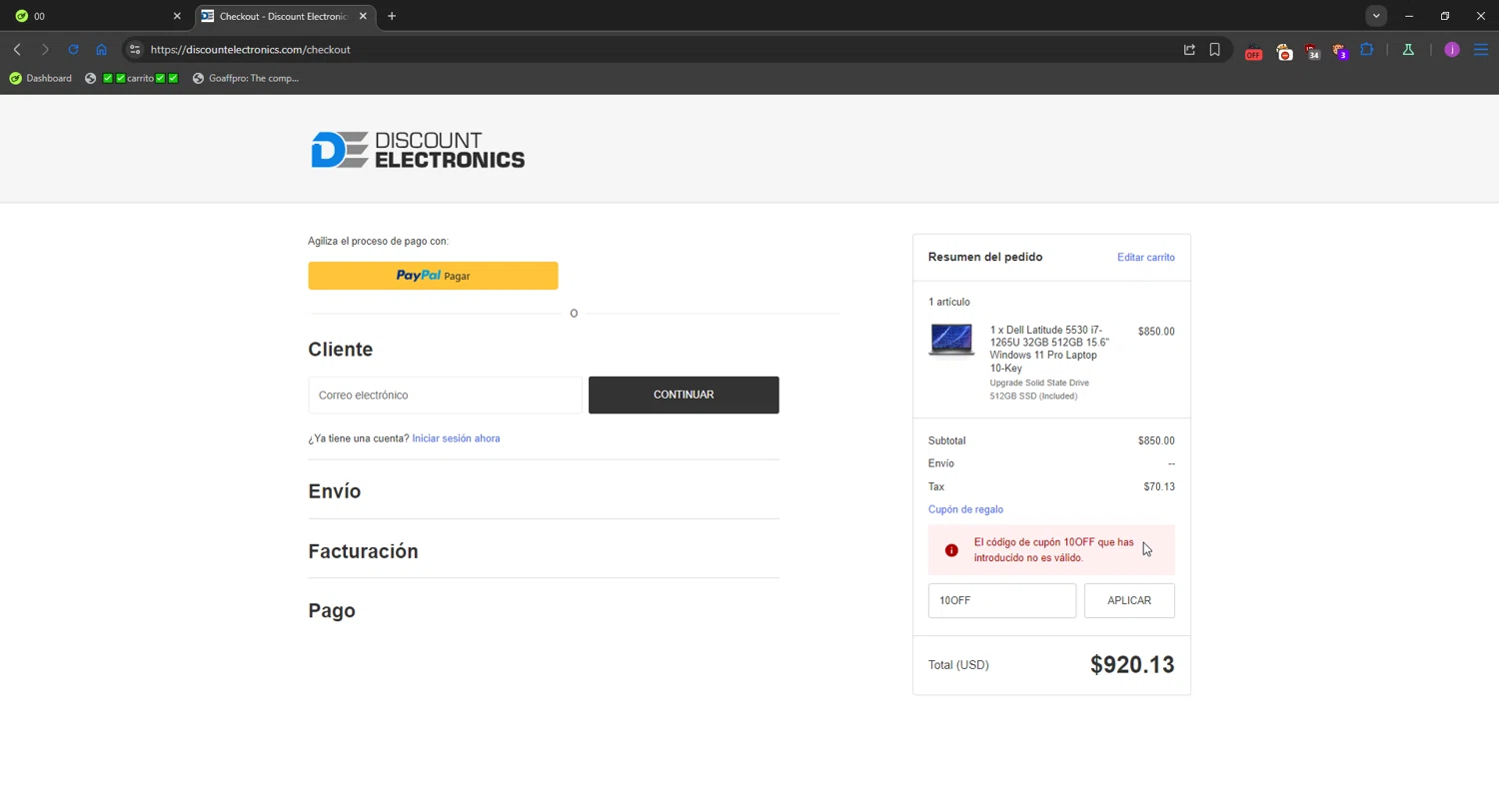Screen dimensions: 1499x812
Task: Open the purple profile avatar
Action: coord(1452,49)
